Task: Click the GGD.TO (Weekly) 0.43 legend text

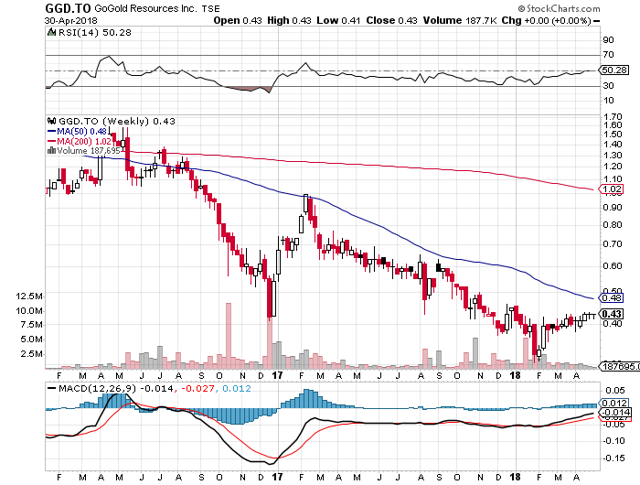Action: click(x=117, y=121)
